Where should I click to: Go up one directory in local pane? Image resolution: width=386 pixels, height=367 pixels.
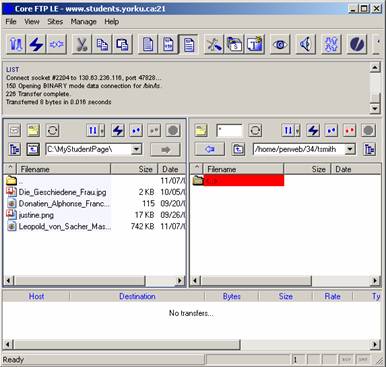[x=33, y=149]
